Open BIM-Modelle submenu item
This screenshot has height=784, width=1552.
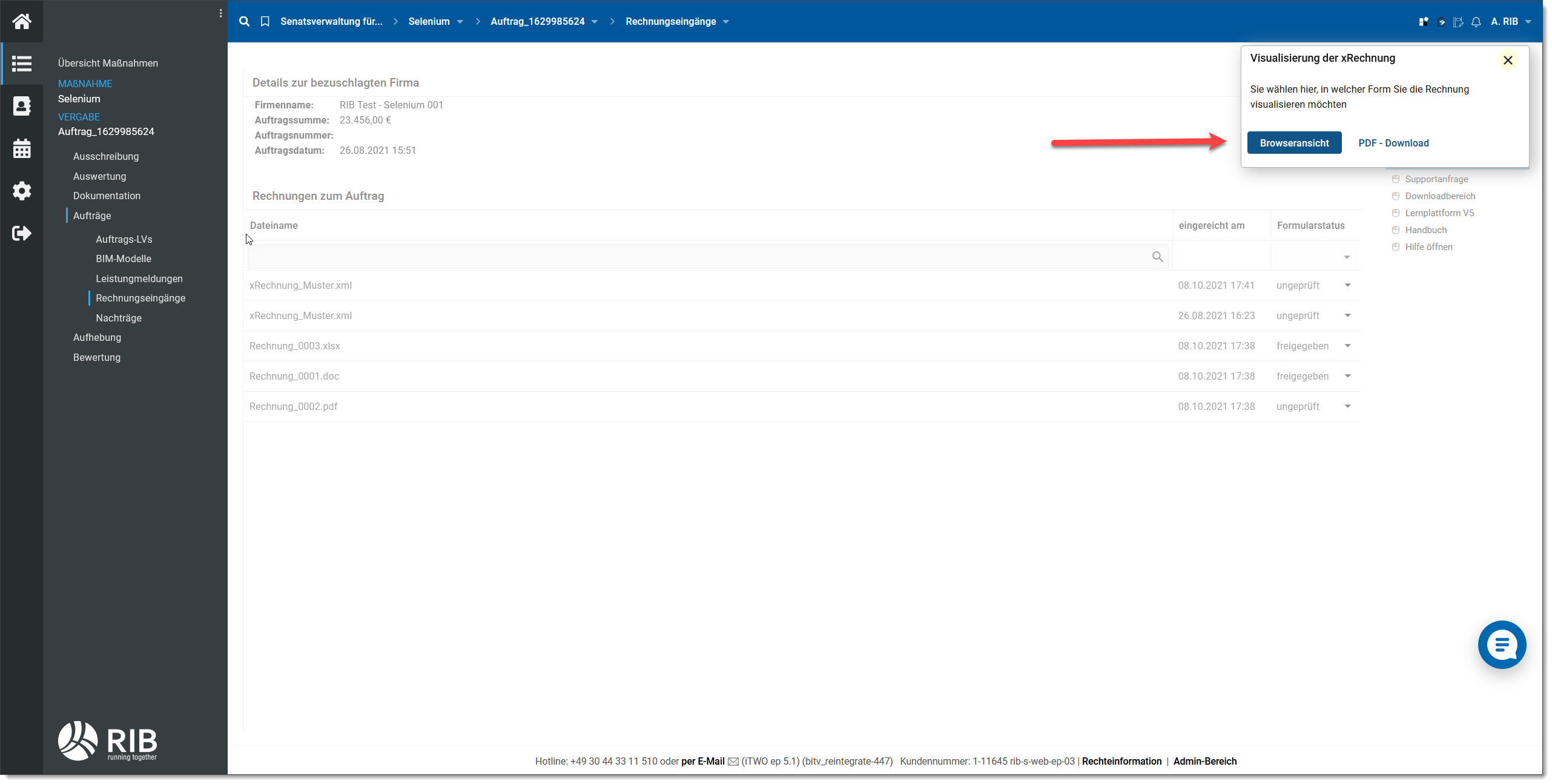coord(123,259)
